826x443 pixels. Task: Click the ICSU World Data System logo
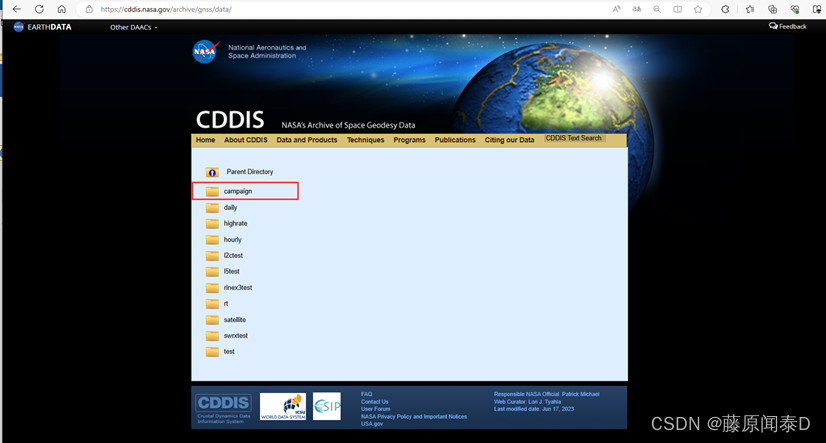[283, 406]
